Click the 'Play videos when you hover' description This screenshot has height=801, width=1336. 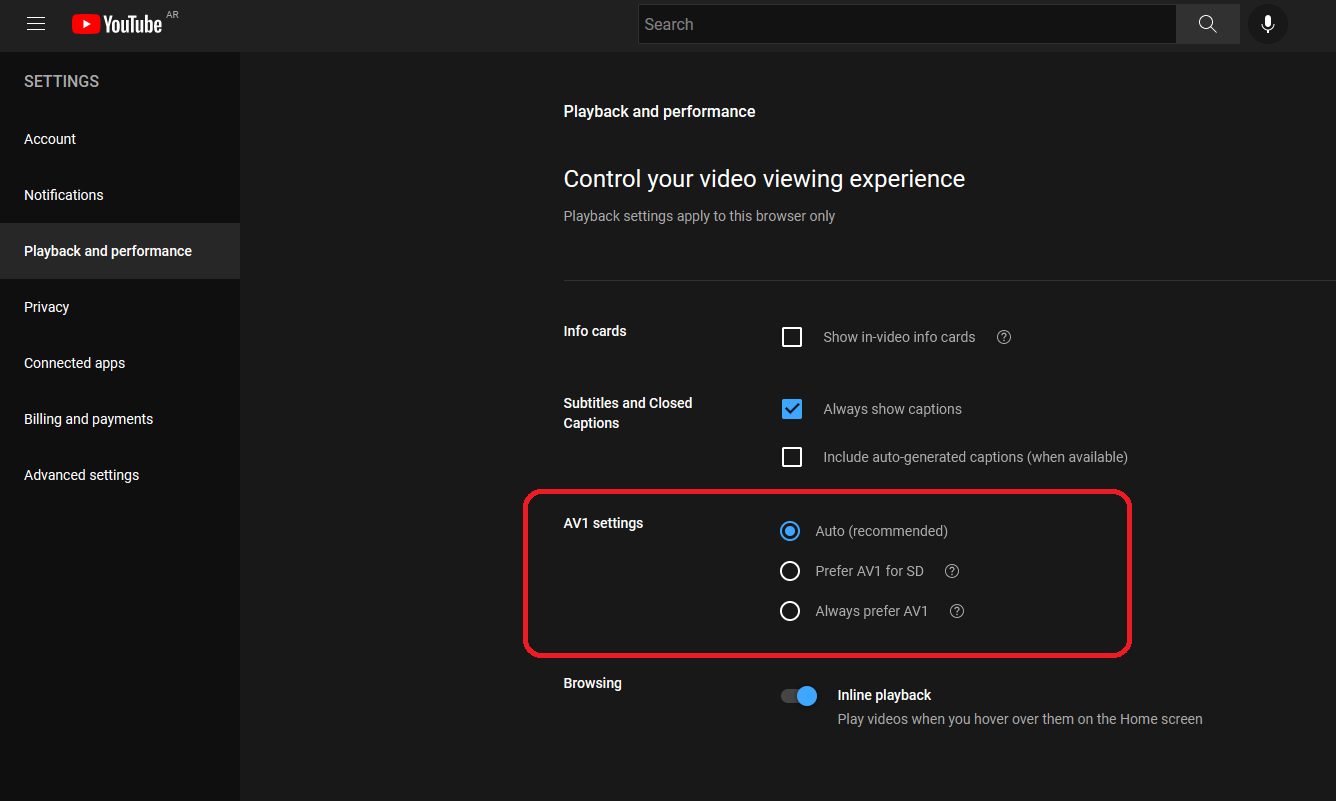point(1020,719)
